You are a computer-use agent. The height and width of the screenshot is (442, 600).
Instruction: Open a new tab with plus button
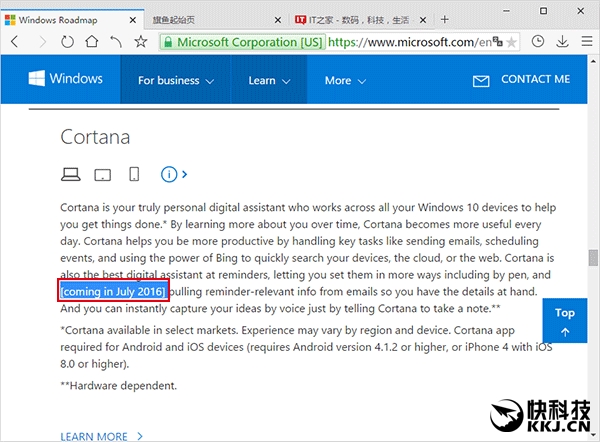point(444,20)
